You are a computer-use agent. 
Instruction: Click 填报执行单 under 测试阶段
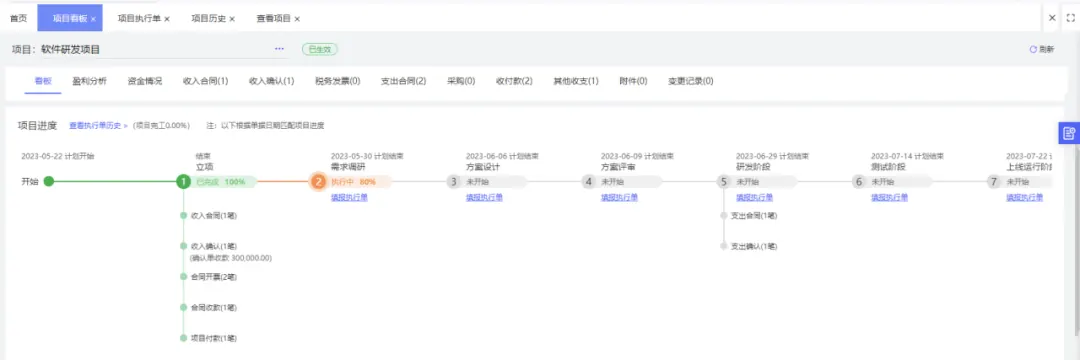(x=889, y=198)
